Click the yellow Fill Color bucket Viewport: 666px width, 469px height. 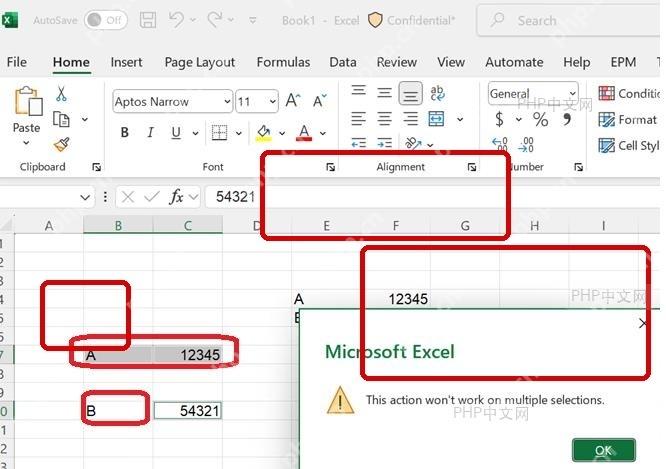coord(263,133)
